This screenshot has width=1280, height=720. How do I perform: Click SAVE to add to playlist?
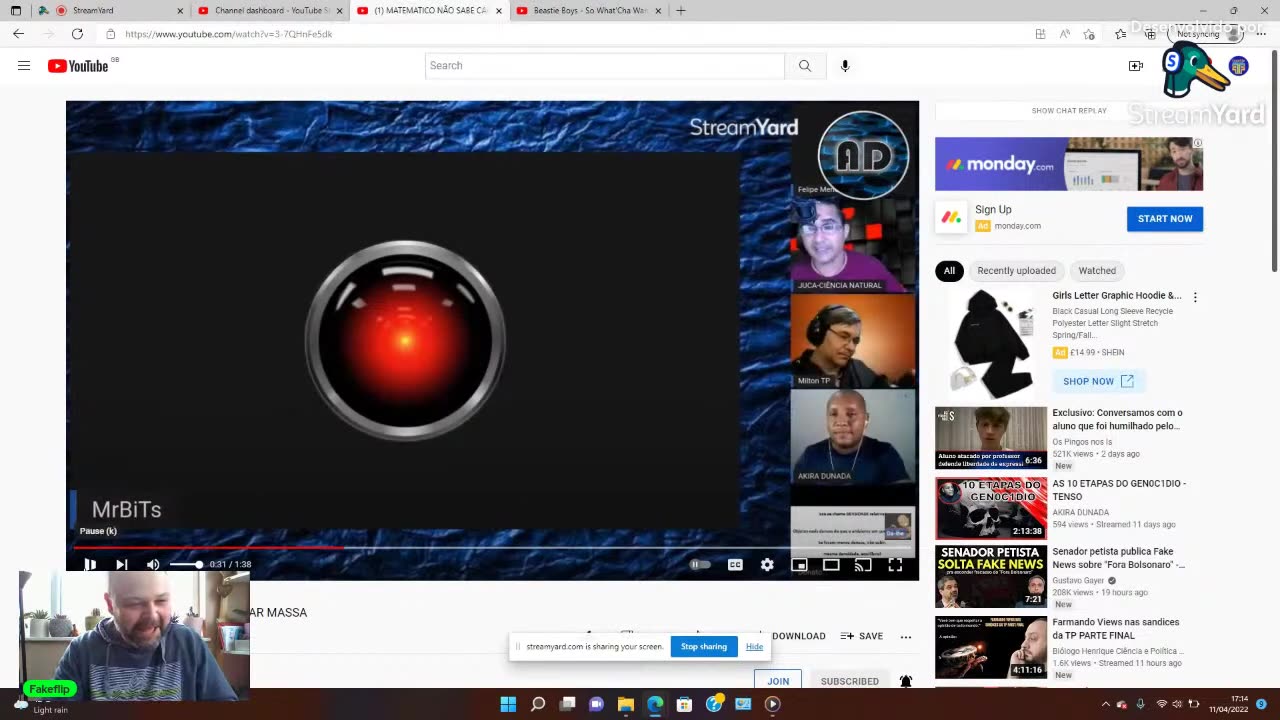[x=862, y=636]
